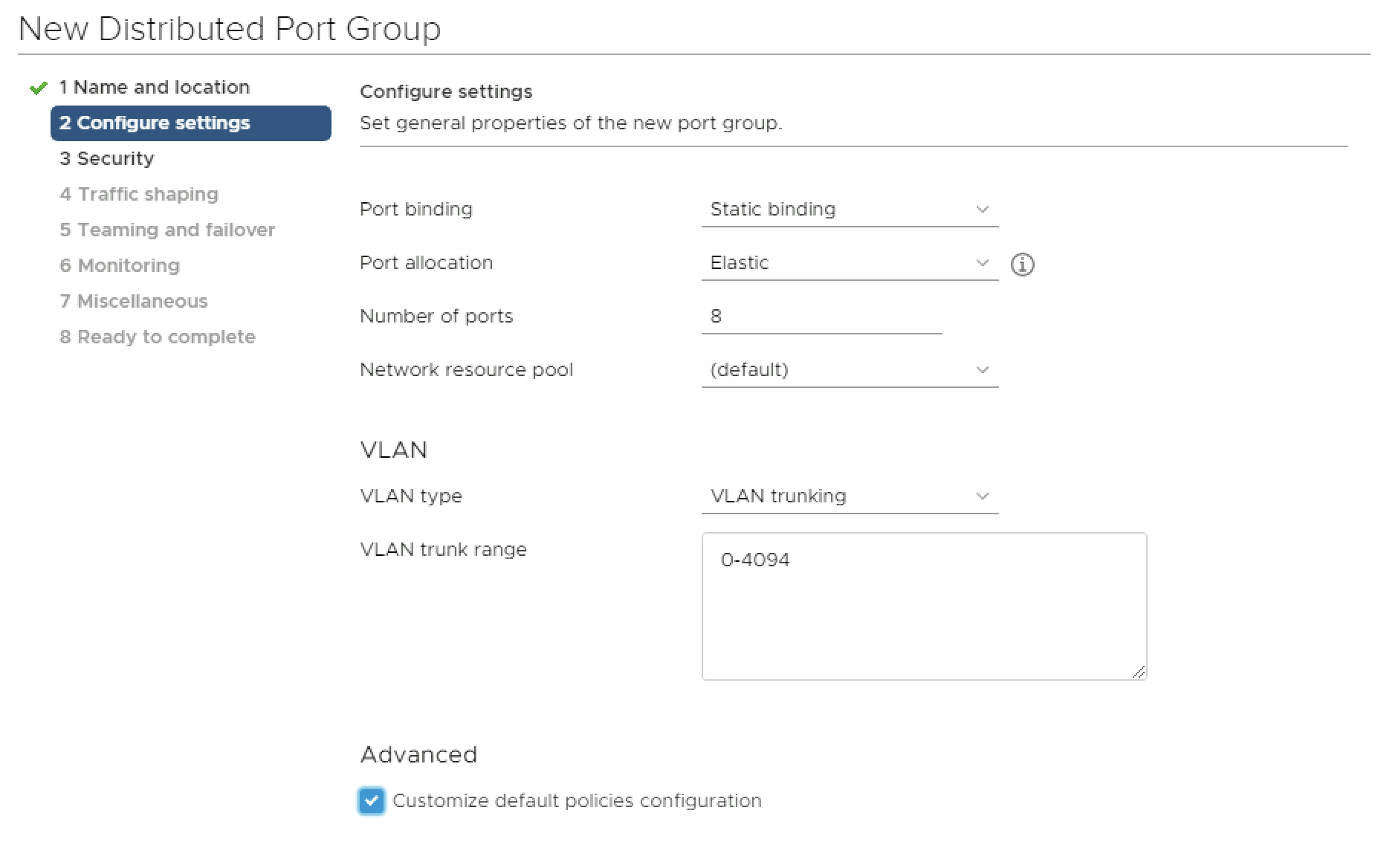
Task: Expand the Port allocation Elastic dropdown
Action: [x=849, y=263]
